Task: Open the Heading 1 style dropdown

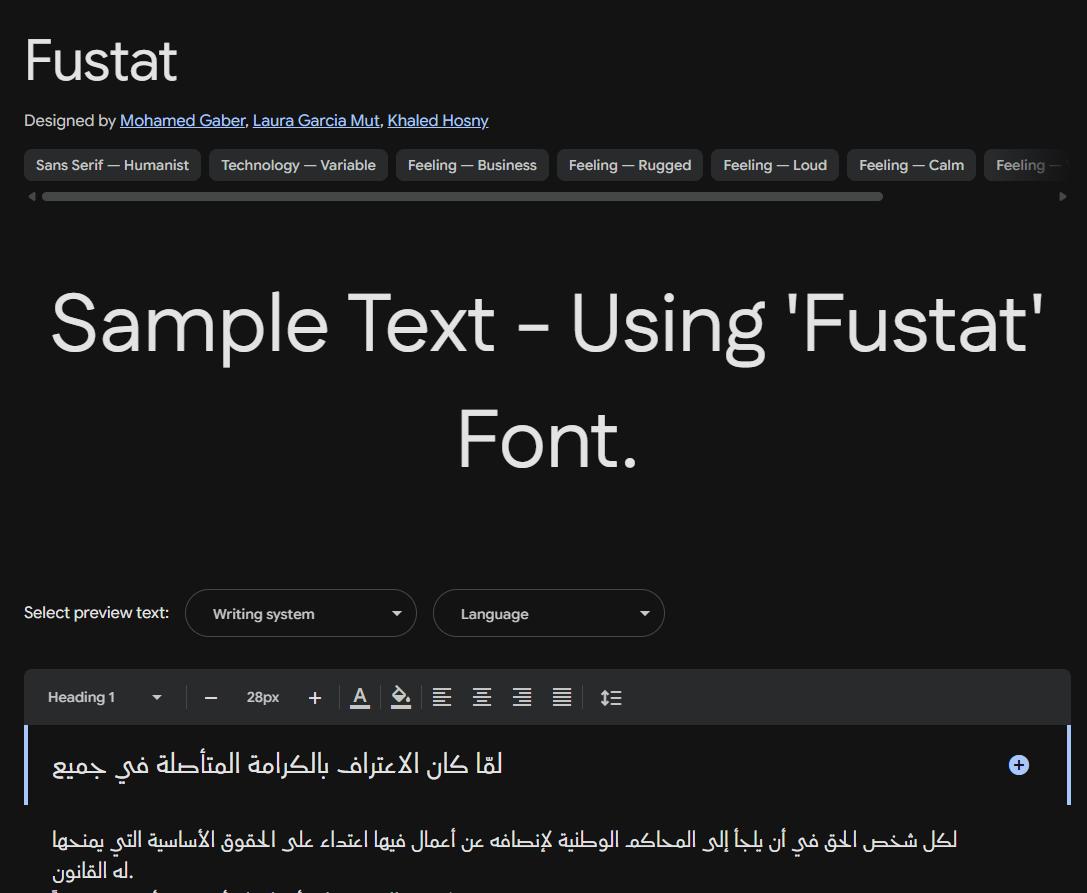Action: tap(104, 697)
